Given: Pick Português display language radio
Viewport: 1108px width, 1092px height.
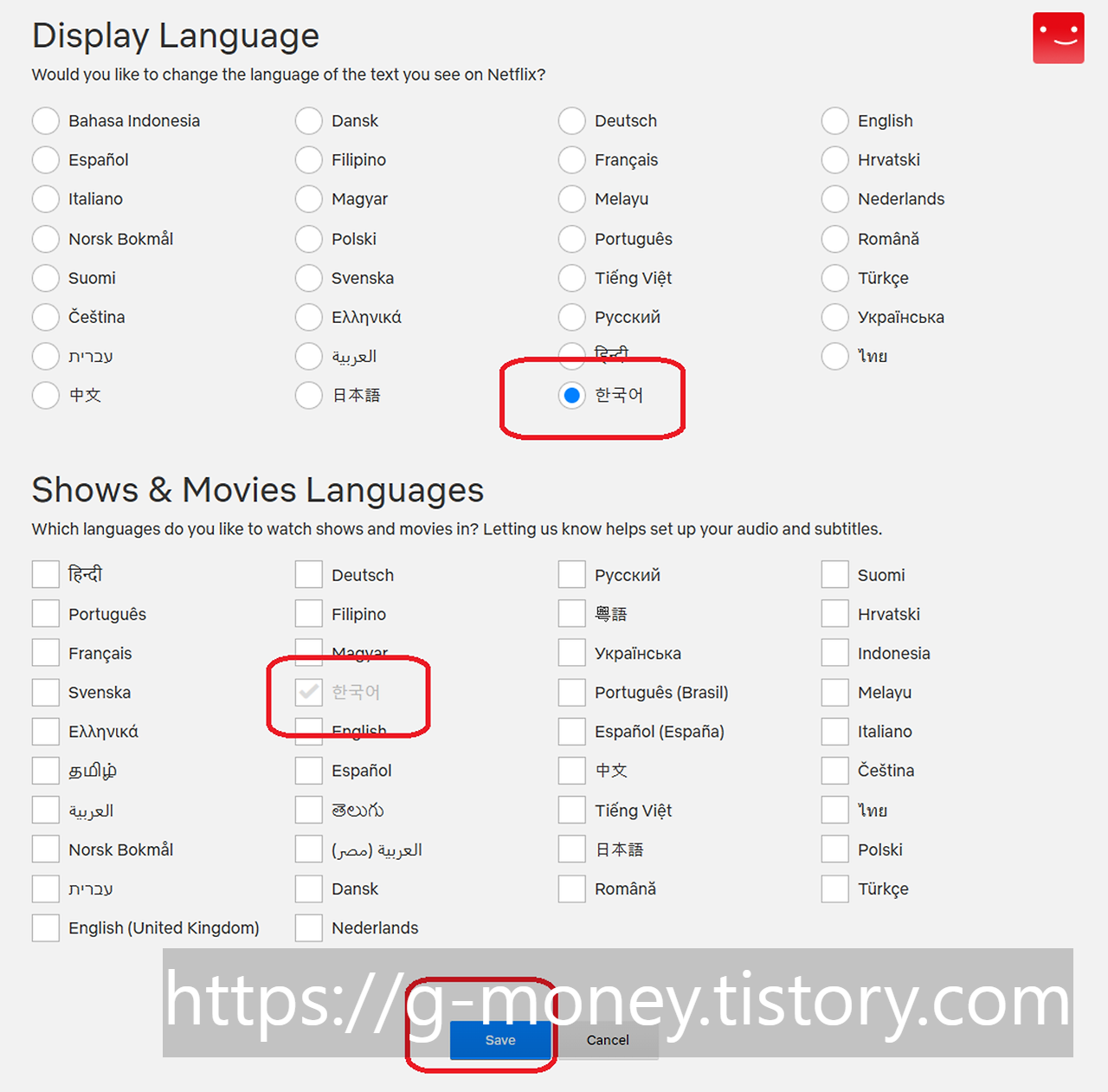Looking at the screenshot, I should coord(572,239).
